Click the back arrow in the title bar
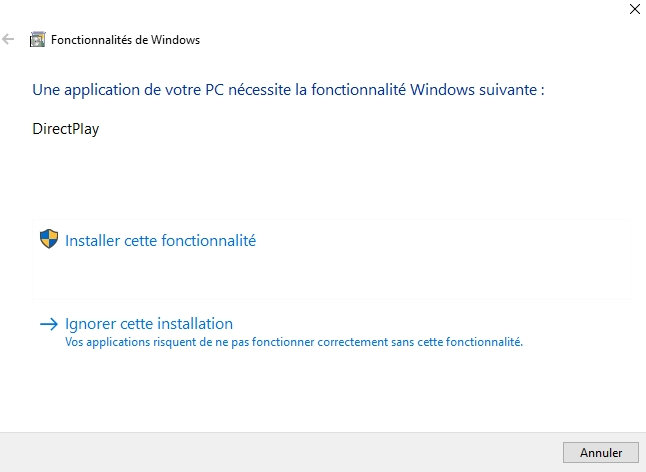Viewport: 646px width, 472px height. click(x=9, y=40)
